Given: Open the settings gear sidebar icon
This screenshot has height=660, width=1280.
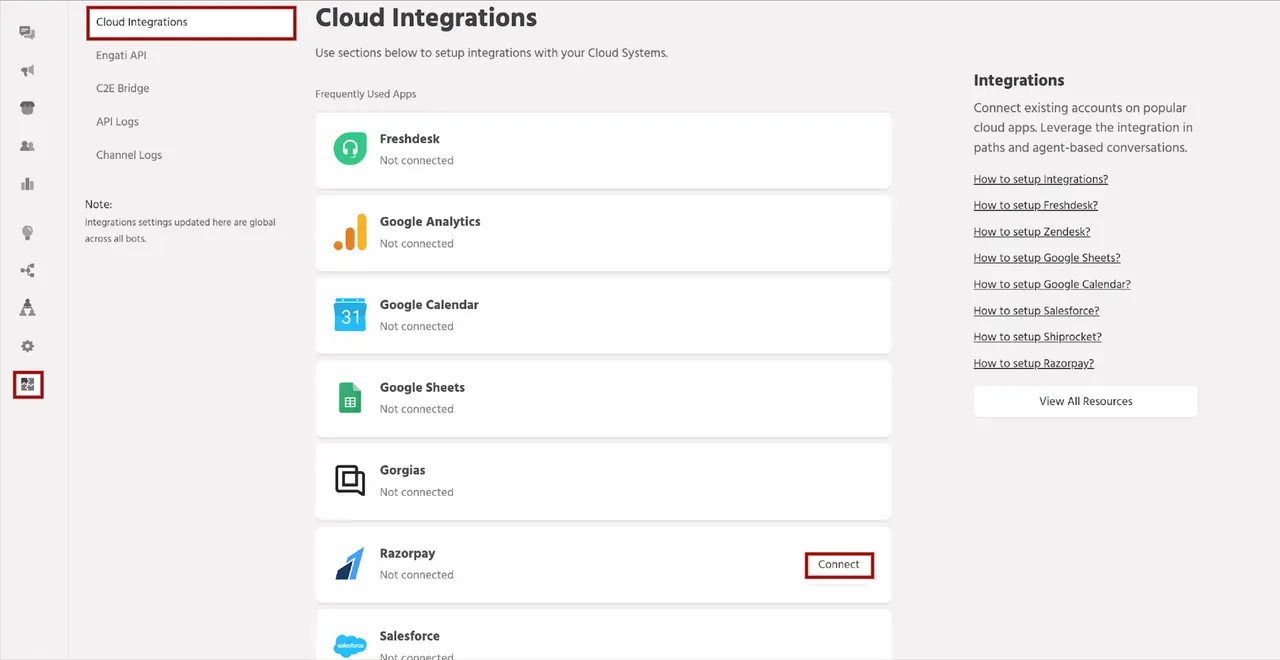Looking at the screenshot, I should (27, 346).
